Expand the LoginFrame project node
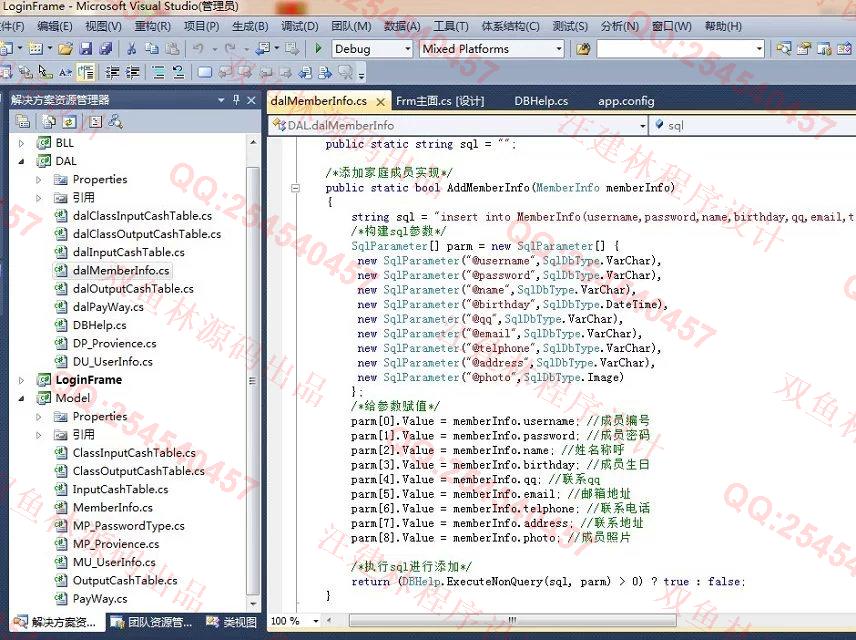Viewport: 856px width, 640px height. (21, 380)
